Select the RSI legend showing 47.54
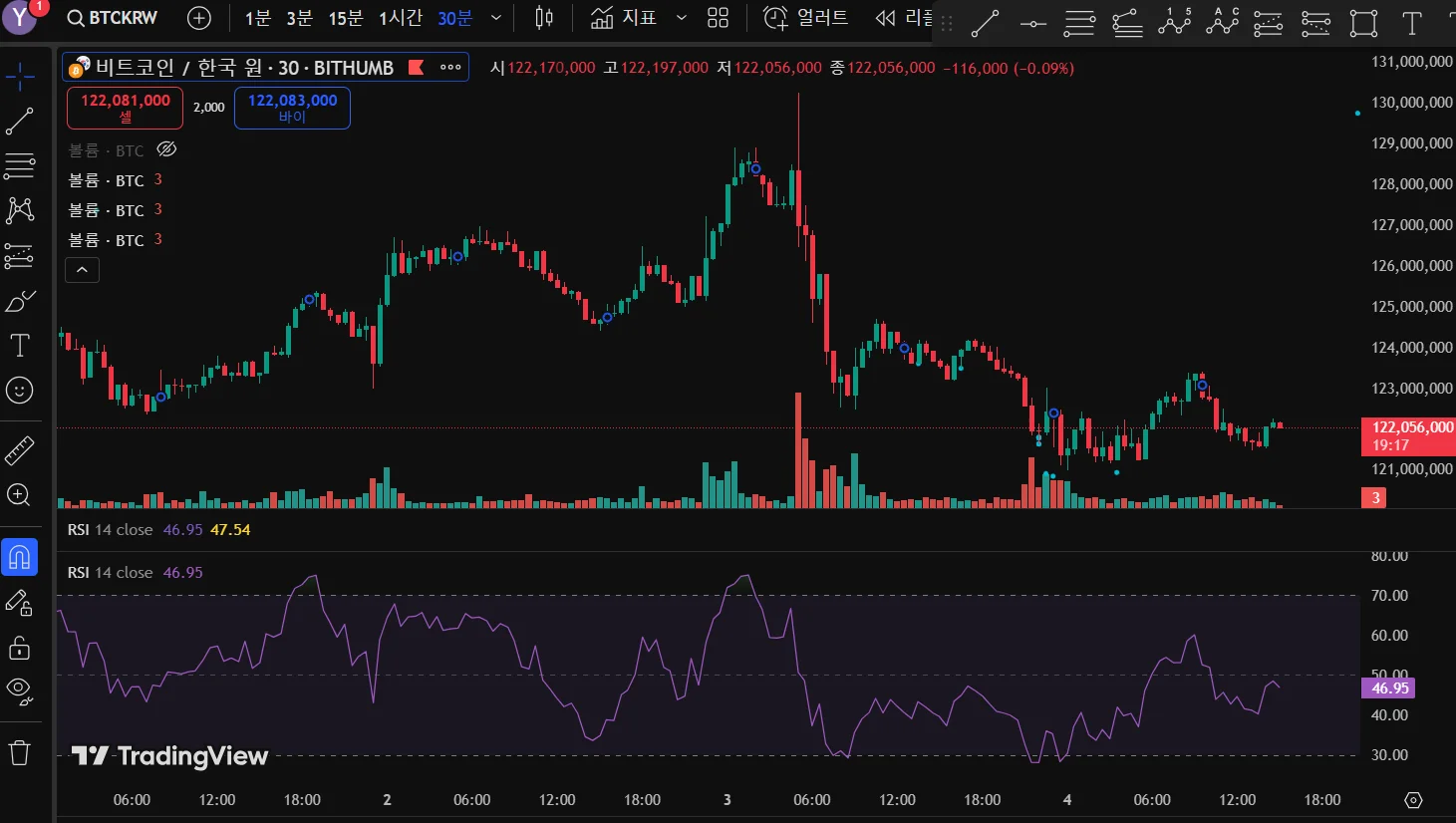The image size is (1456, 823). [x=159, y=530]
